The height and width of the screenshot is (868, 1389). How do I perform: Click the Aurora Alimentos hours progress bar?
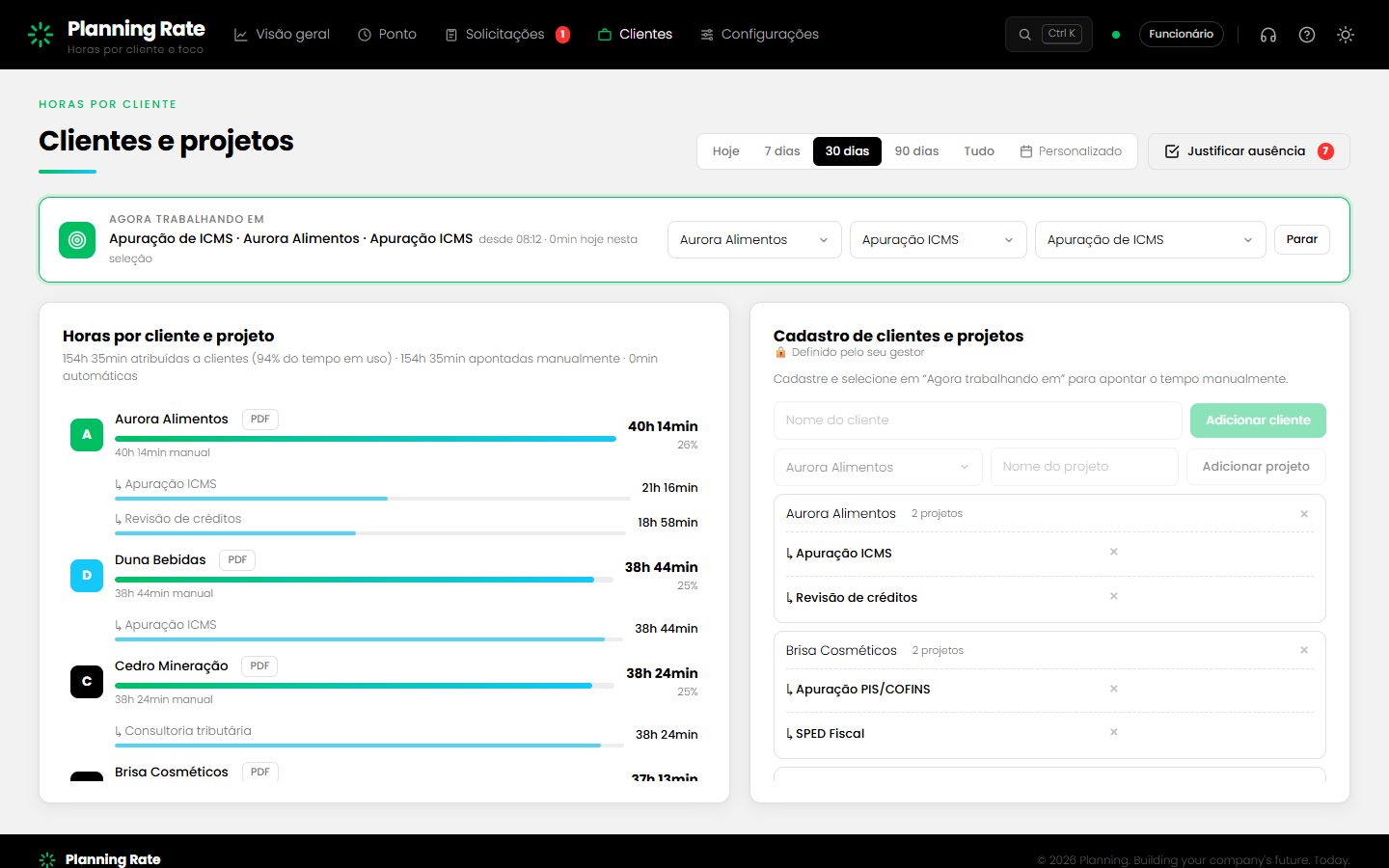tap(366, 439)
